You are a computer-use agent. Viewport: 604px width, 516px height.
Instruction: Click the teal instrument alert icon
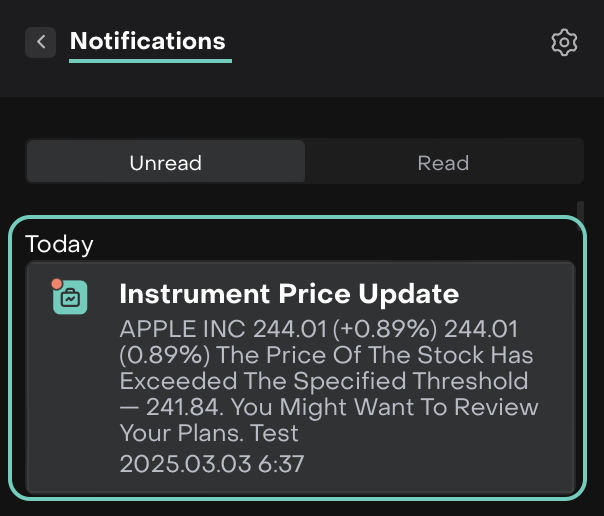(71, 297)
